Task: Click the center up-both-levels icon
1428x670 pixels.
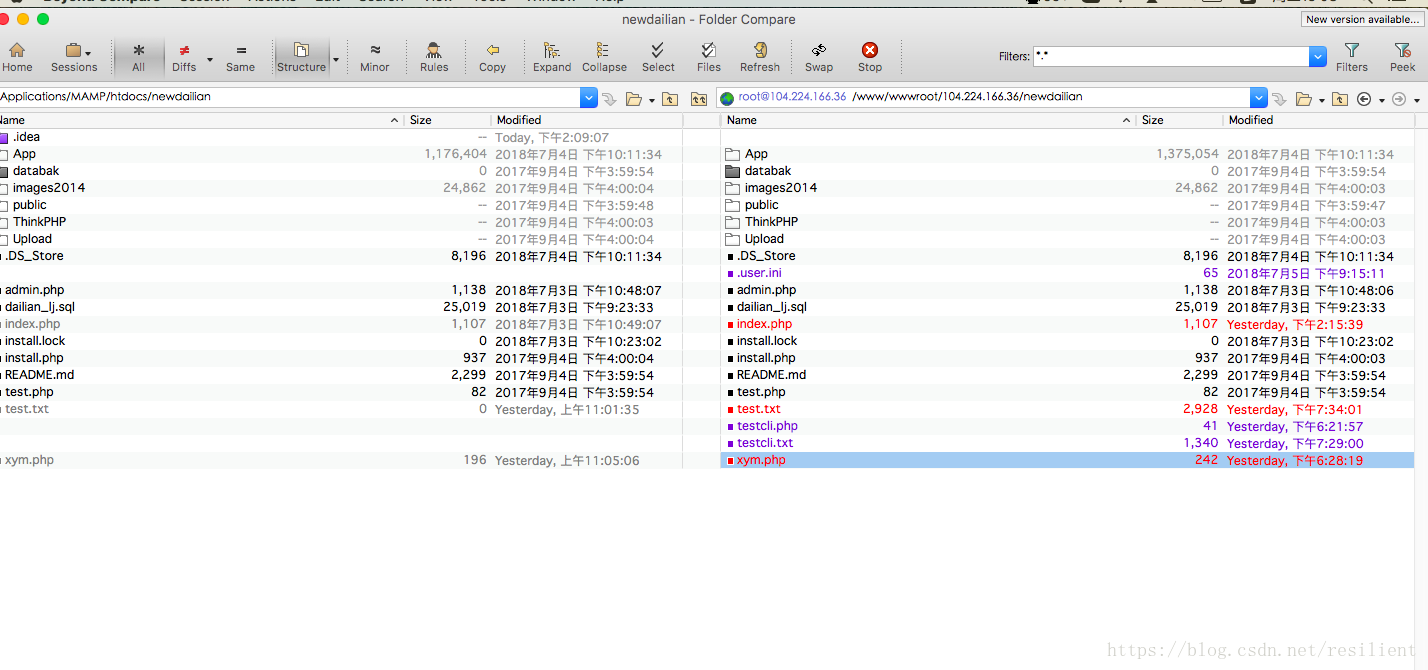Action: [699, 99]
